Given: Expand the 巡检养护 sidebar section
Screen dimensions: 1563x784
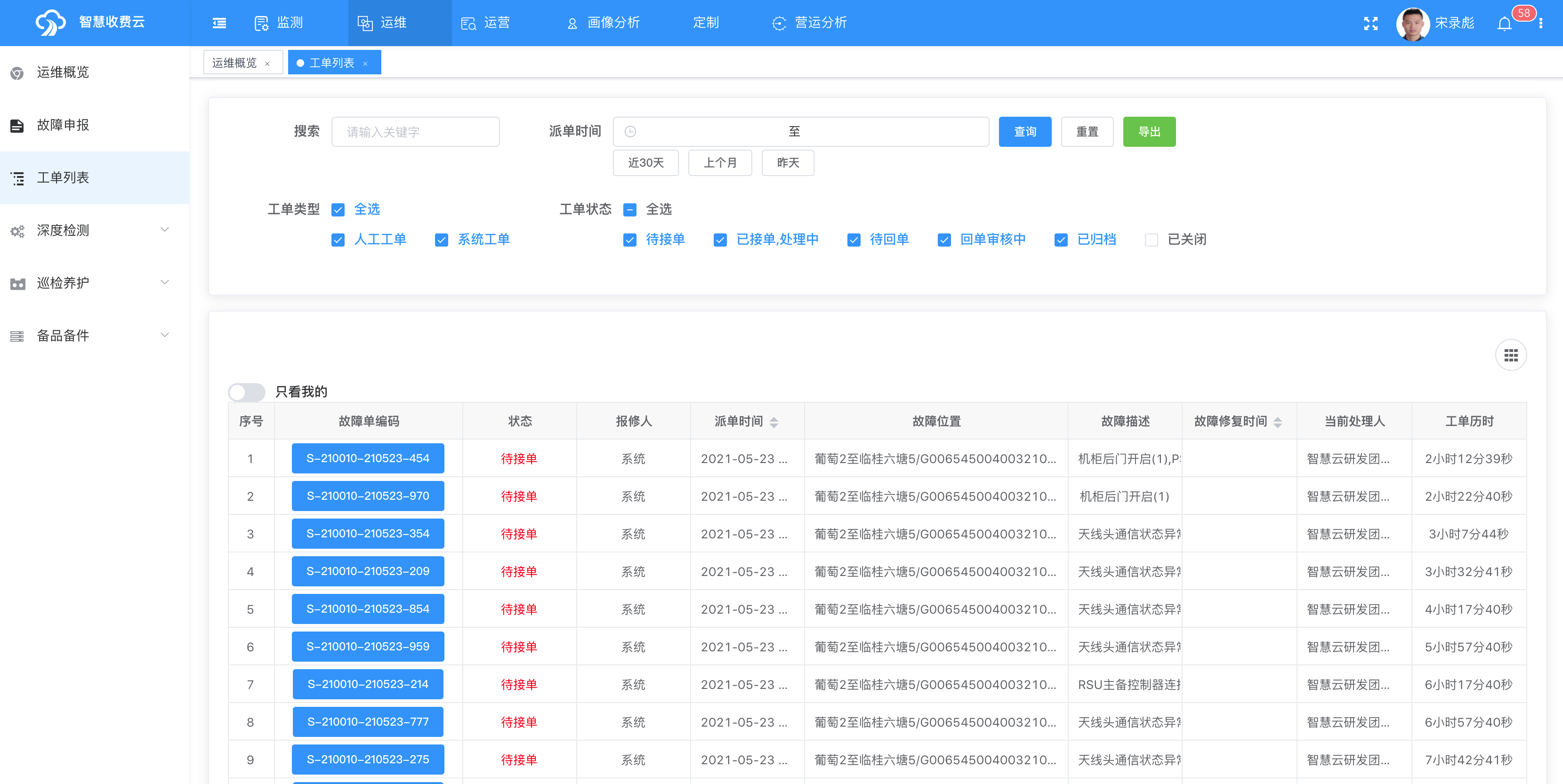Looking at the screenshot, I should [95, 283].
